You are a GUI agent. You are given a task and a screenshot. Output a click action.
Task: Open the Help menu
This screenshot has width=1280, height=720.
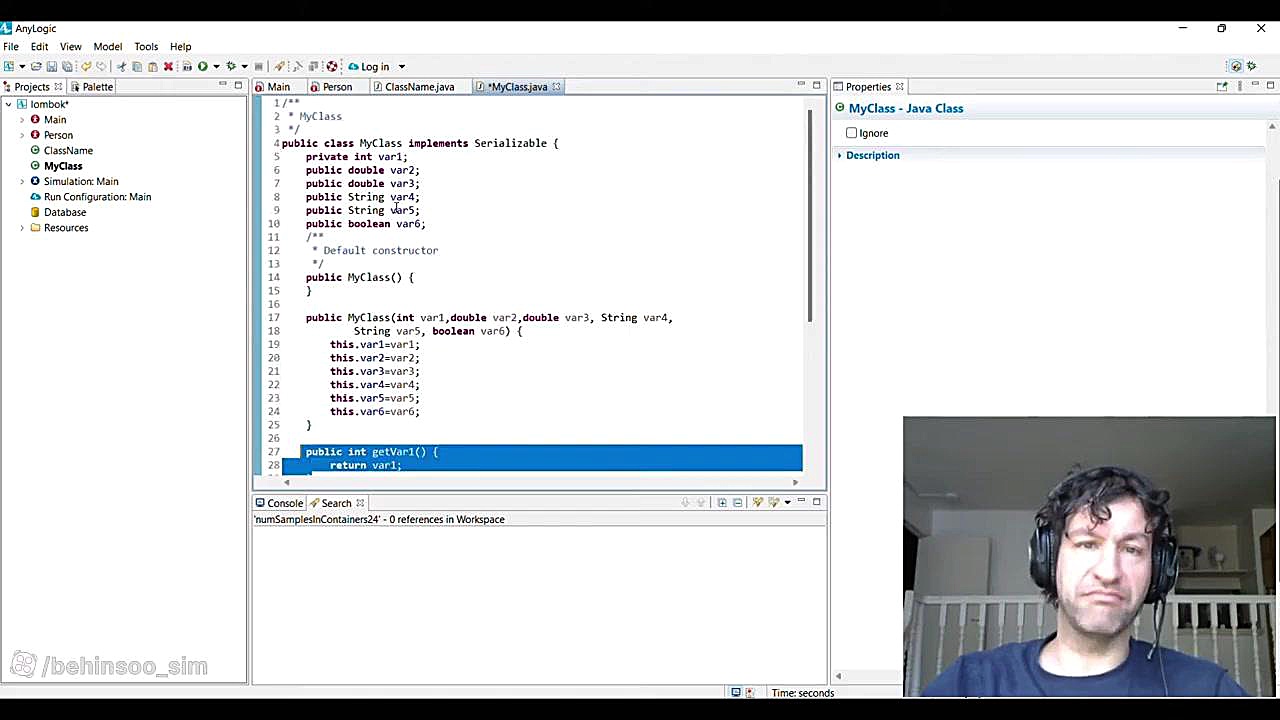coord(181,47)
